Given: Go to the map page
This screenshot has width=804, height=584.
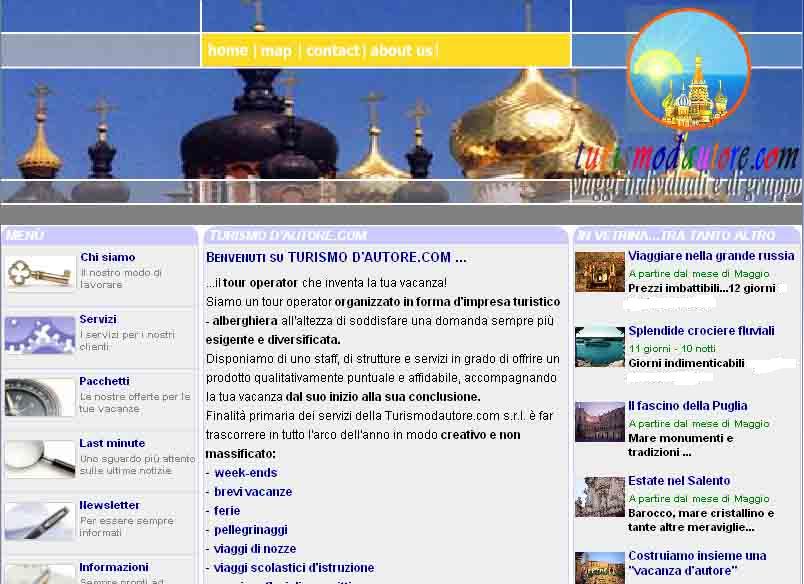Looking at the screenshot, I should (x=276, y=51).
